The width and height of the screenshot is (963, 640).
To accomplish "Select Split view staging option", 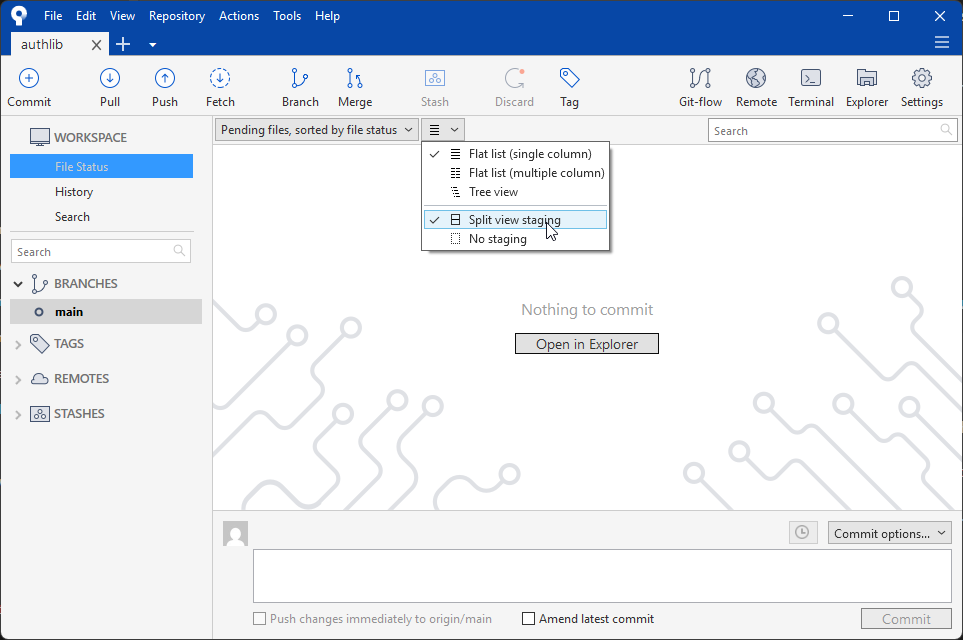I will [x=515, y=219].
